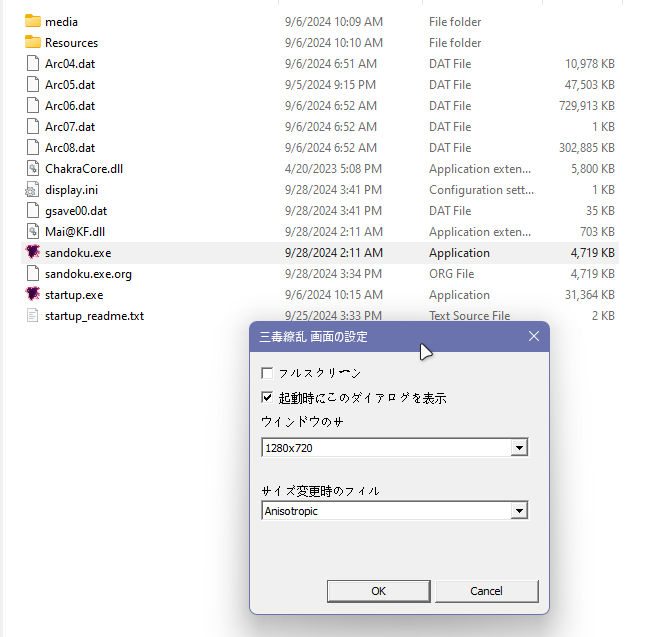Click the Arc06.dat file name

70,106
